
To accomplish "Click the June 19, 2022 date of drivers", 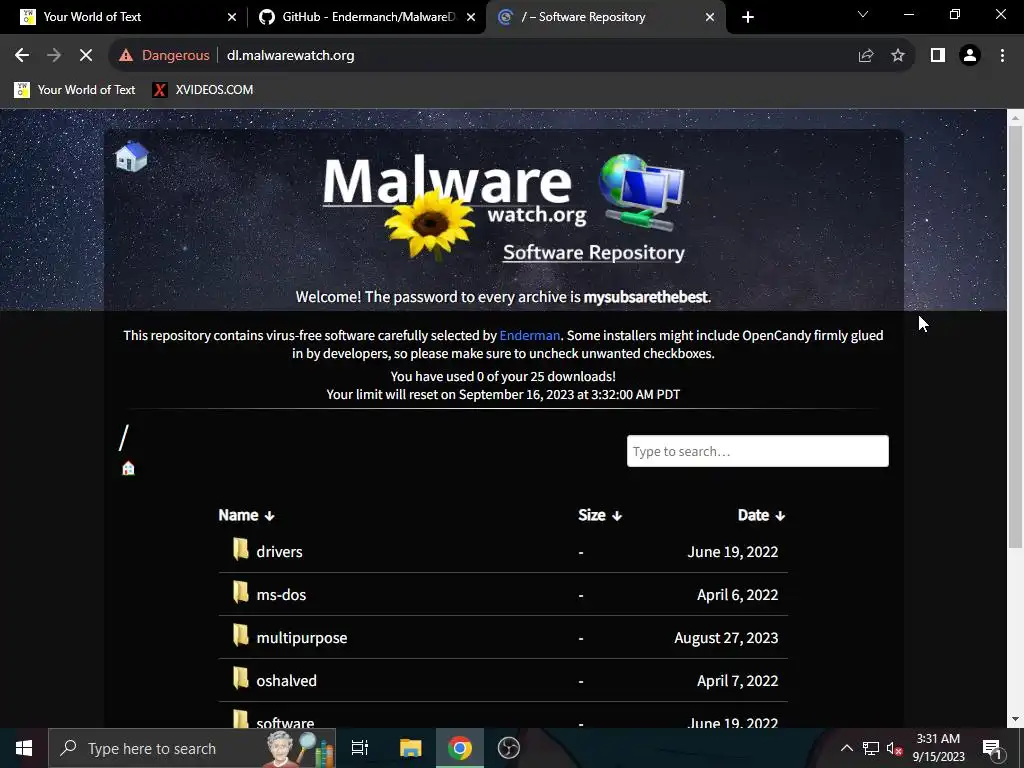I will (x=733, y=552).
